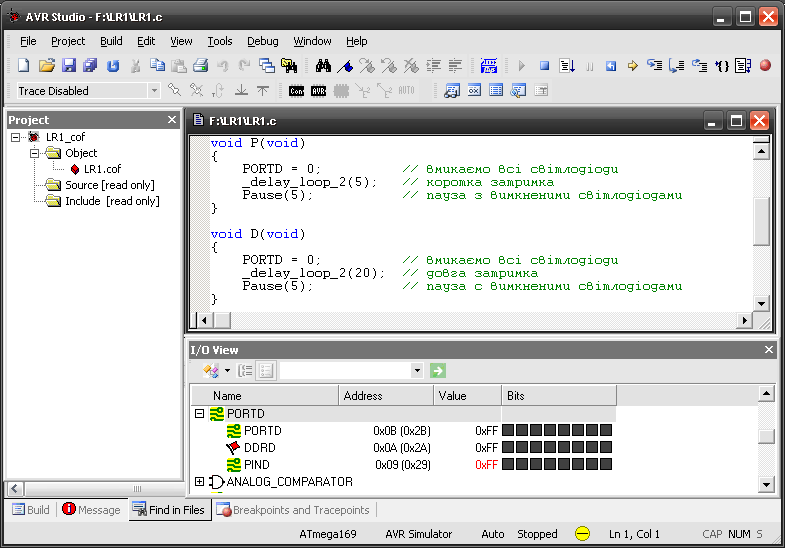
Task: Click the Step Over debug icon
Action: pyautogui.click(x=676, y=66)
